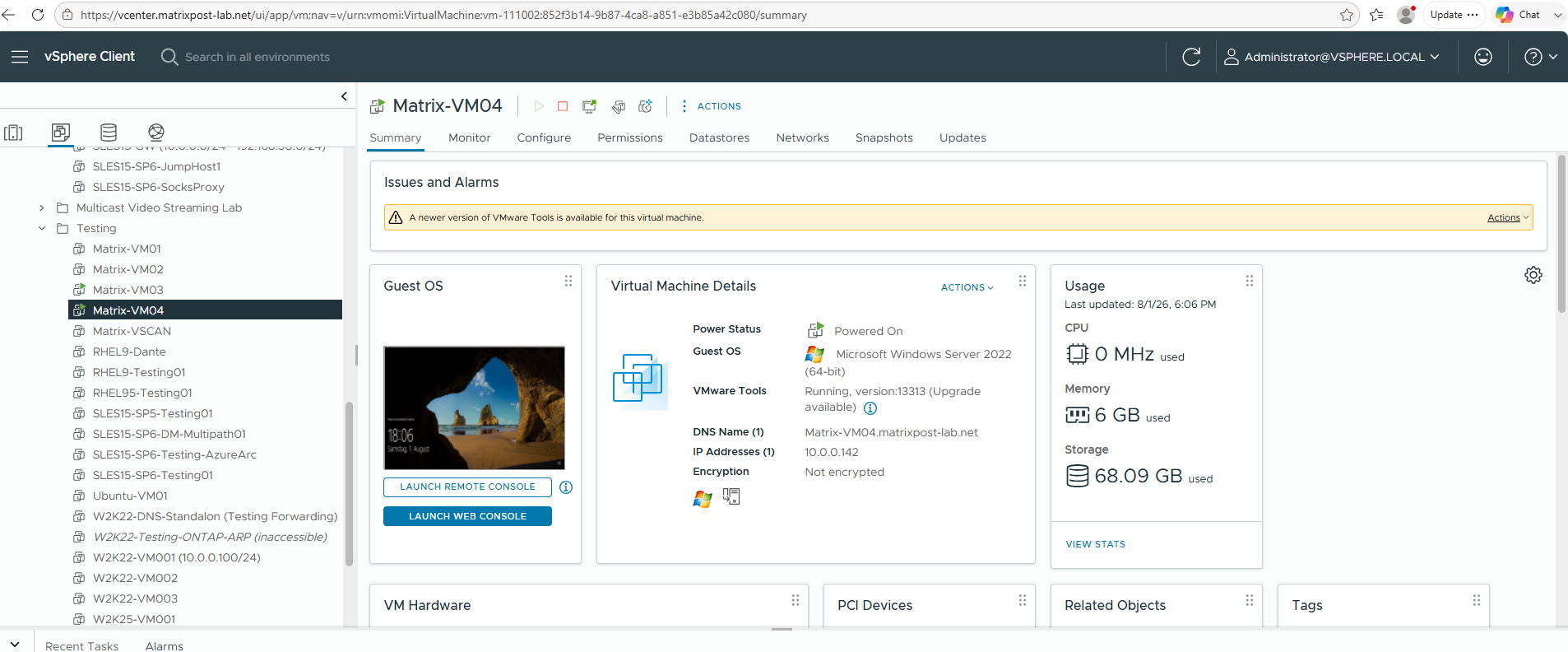Select Ubuntu-VM01 in the tree
The width and height of the screenshot is (1568, 652).
tap(130, 496)
